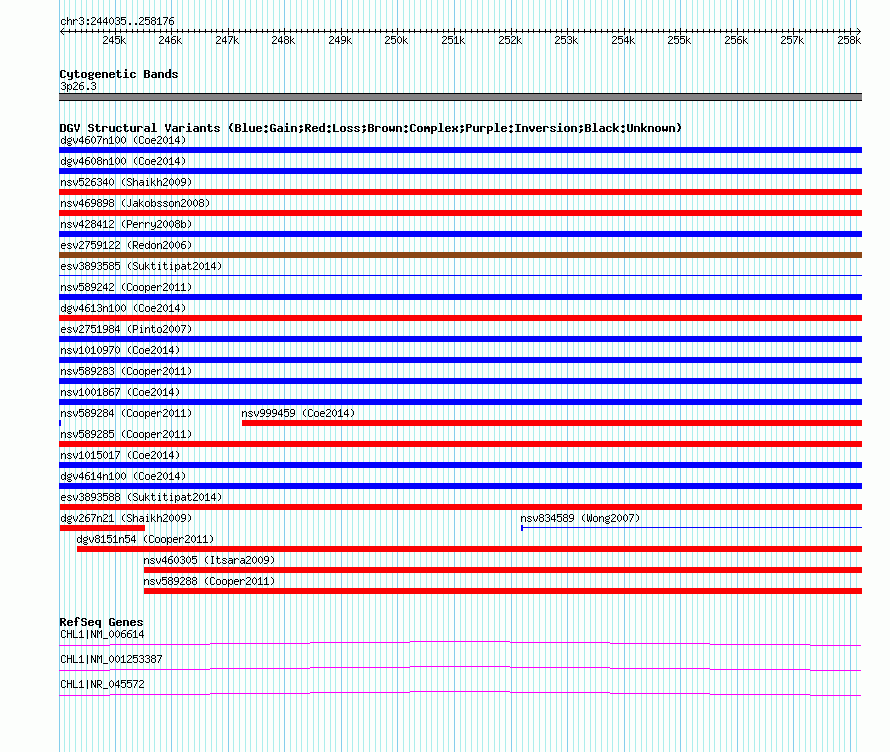The height and width of the screenshot is (752, 890).
Task: Click the RefSeq Genes track title
Action: click(x=101, y=622)
